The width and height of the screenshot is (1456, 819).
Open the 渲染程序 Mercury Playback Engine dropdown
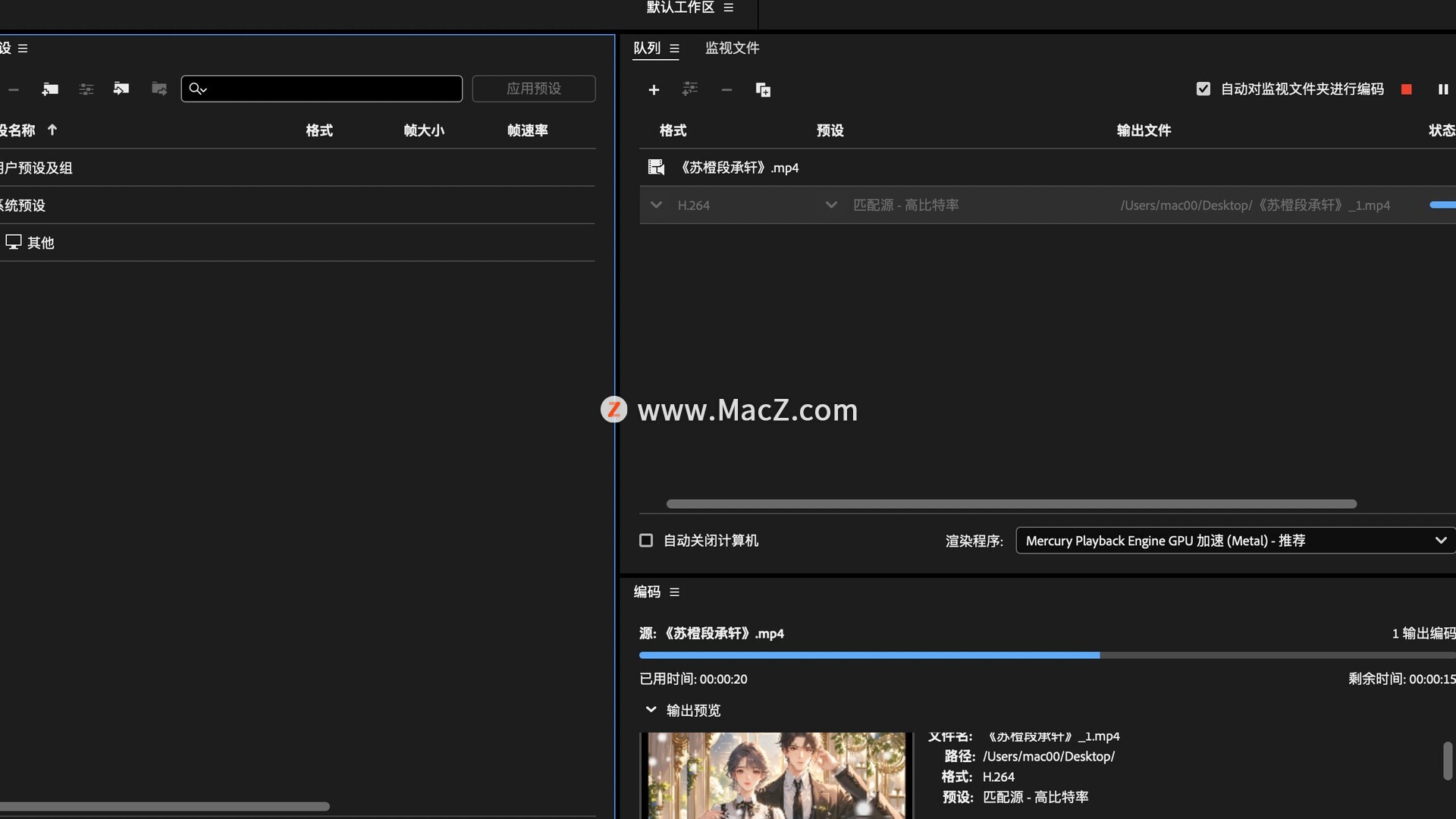click(x=1235, y=541)
